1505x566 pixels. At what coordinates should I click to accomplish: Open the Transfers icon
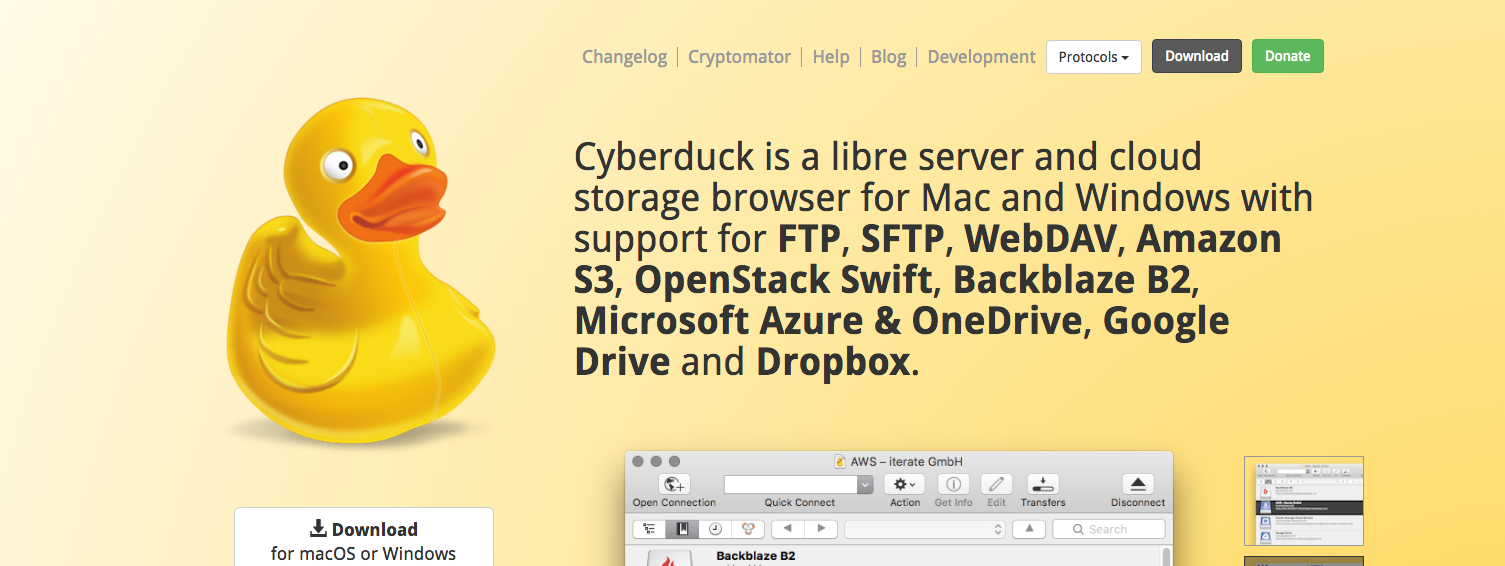[1043, 484]
